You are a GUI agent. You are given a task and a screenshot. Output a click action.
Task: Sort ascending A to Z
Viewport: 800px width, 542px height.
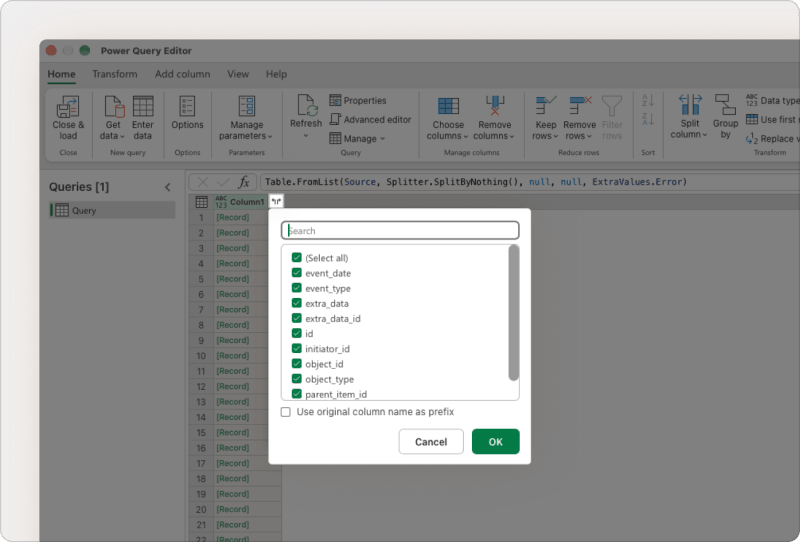tap(648, 100)
